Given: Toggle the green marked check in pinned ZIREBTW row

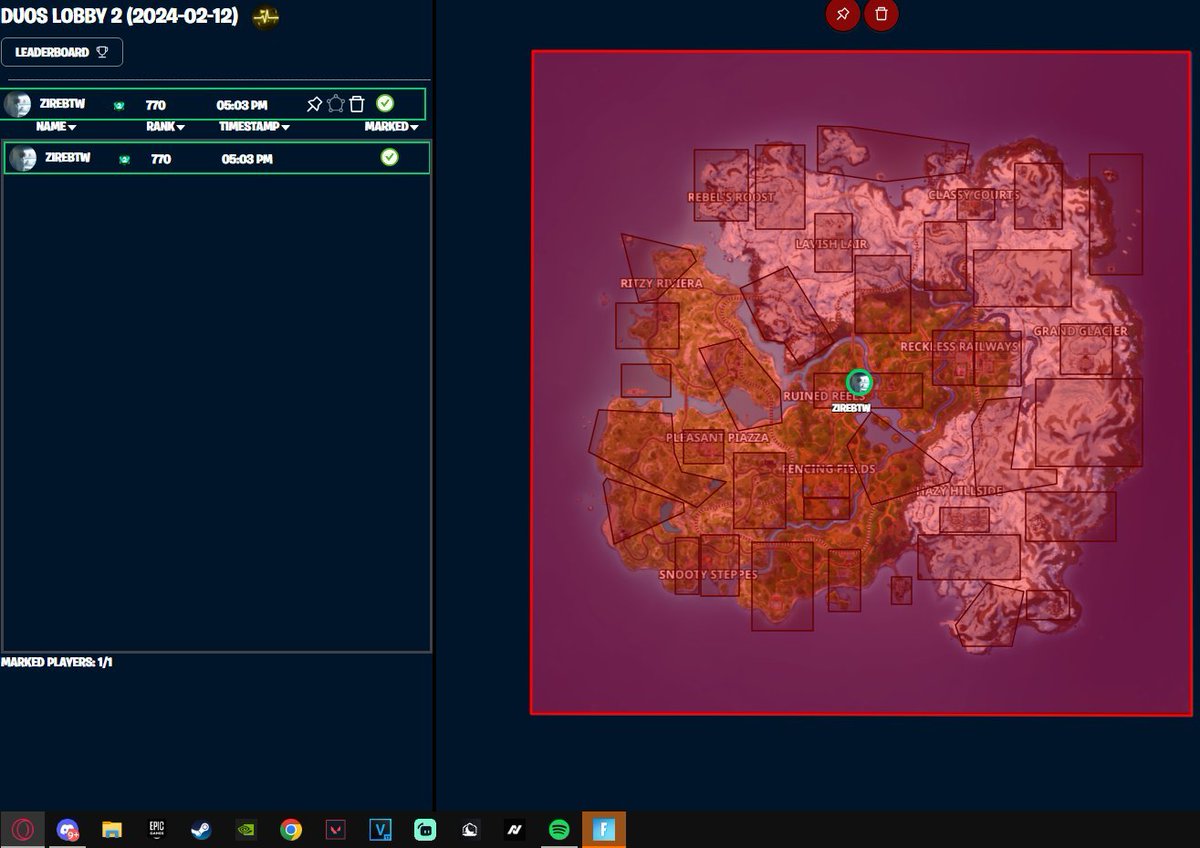Looking at the screenshot, I should (385, 103).
